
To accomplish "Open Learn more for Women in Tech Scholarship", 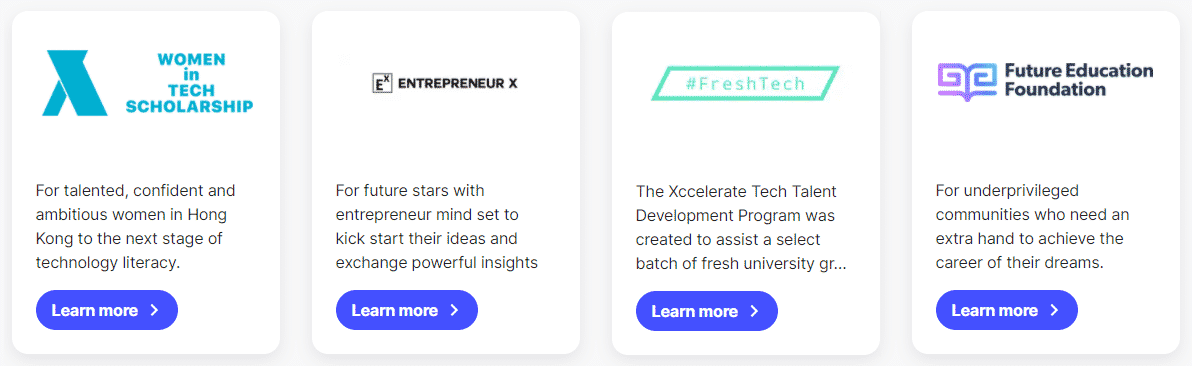I will pyautogui.click(x=106, y=310).
